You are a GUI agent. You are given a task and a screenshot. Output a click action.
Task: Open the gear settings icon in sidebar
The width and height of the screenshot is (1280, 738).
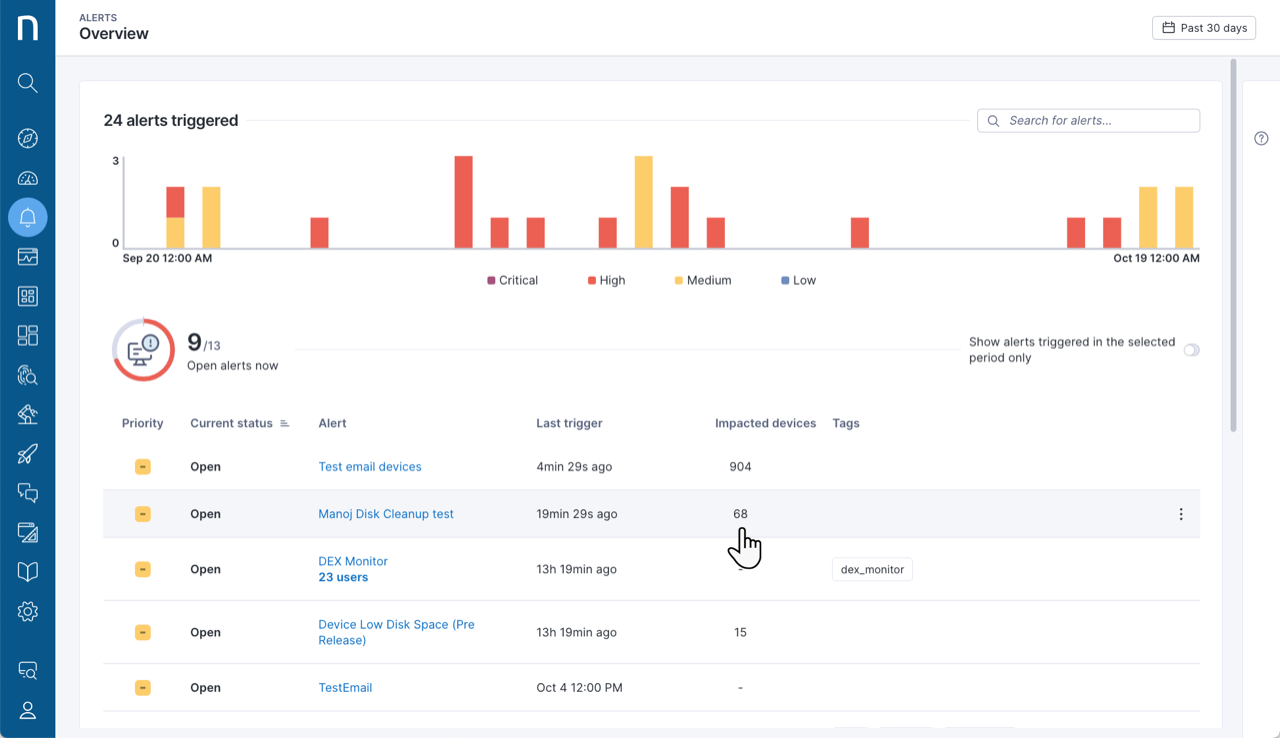pos(27,611)
